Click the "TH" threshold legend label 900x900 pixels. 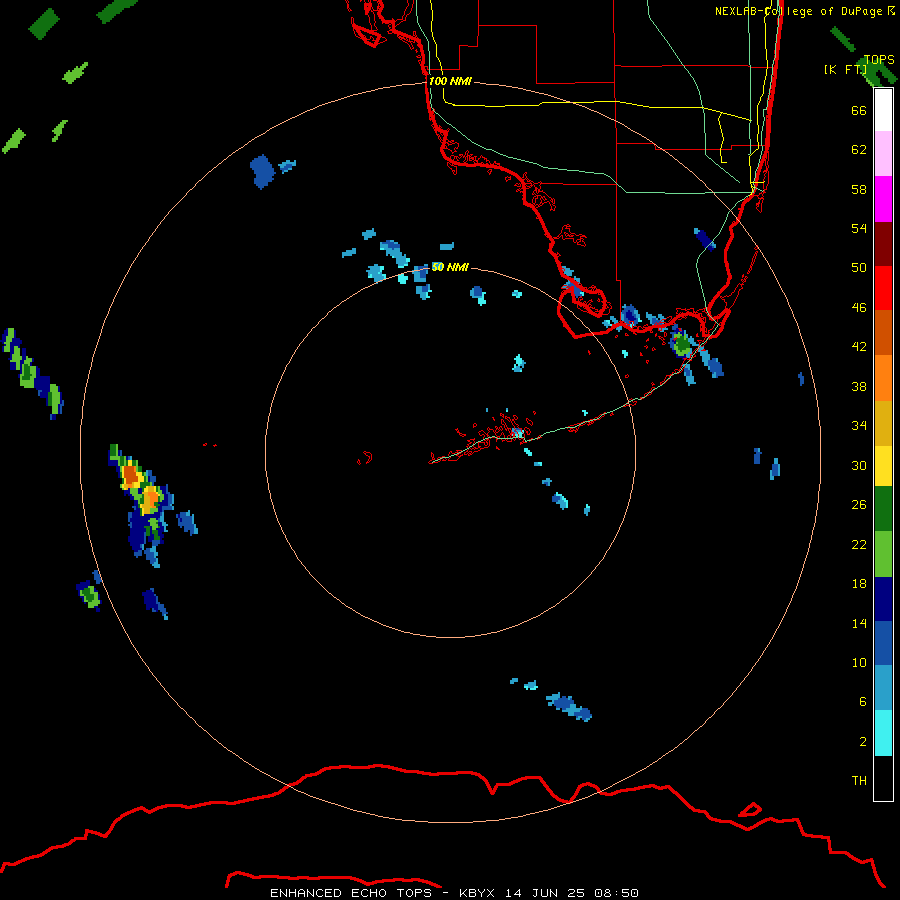tap(859, 781)
